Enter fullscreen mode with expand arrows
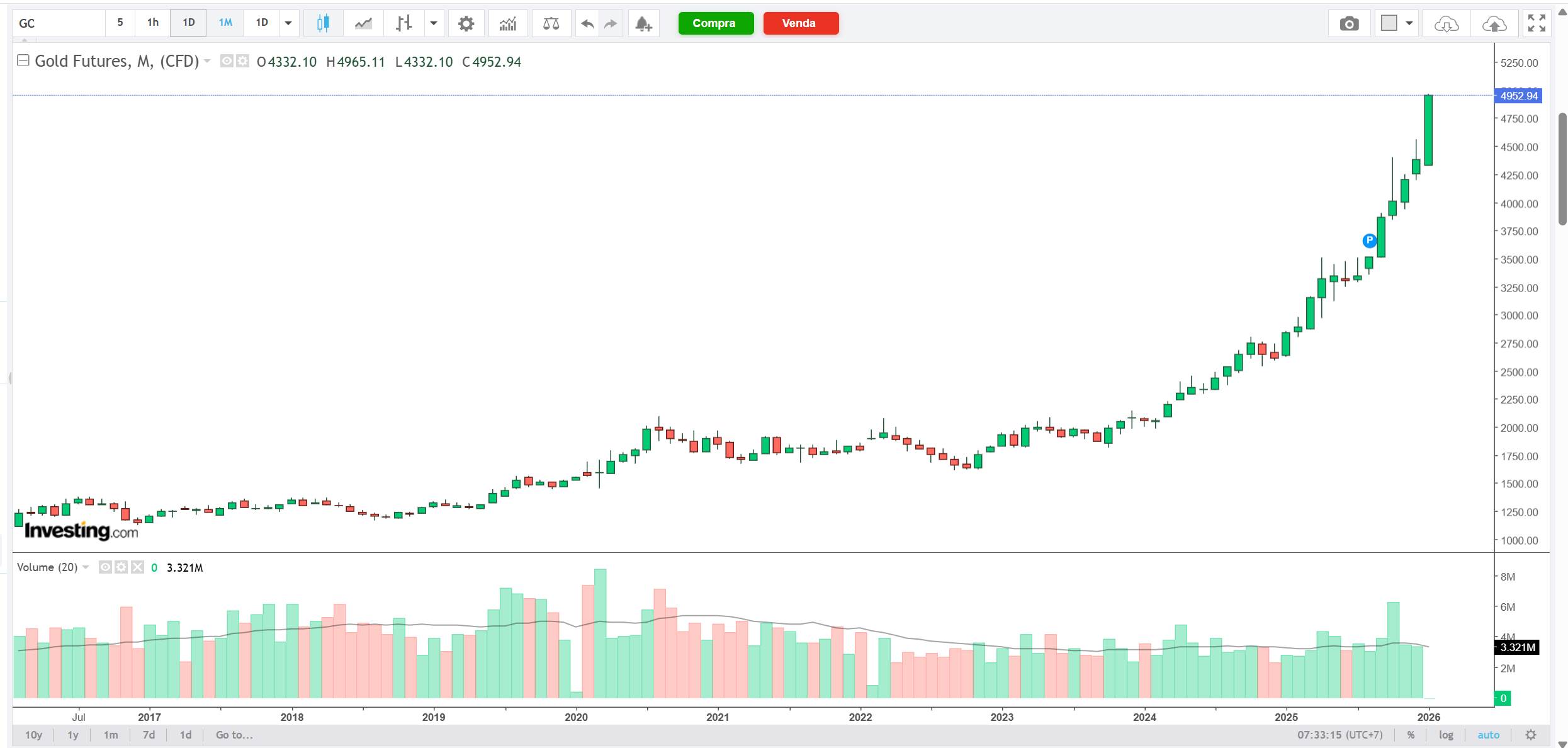The image size is (1568, 748). [1537, 23]
